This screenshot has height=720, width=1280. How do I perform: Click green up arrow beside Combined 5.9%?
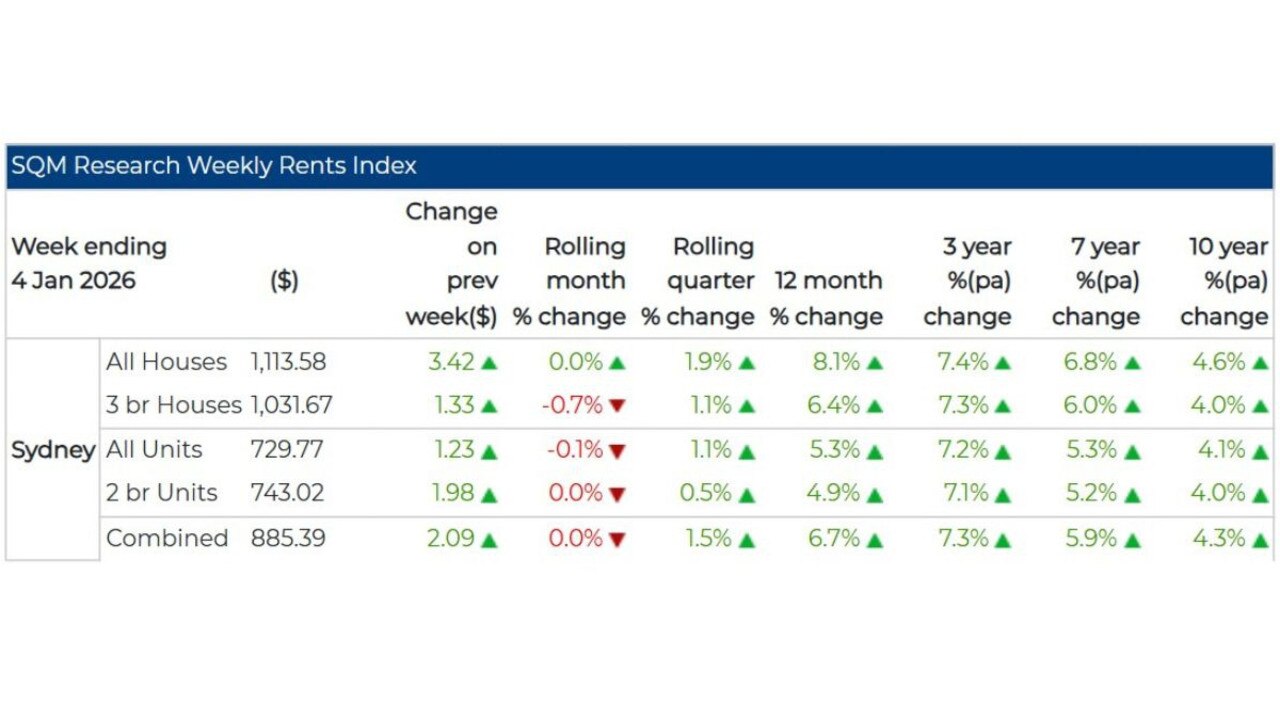[x=1132, y=540]
